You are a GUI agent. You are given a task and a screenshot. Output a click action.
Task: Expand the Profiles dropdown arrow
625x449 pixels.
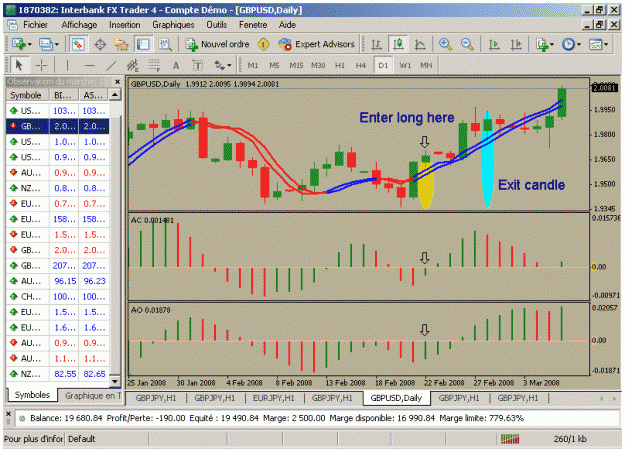(x=57, y=44)
